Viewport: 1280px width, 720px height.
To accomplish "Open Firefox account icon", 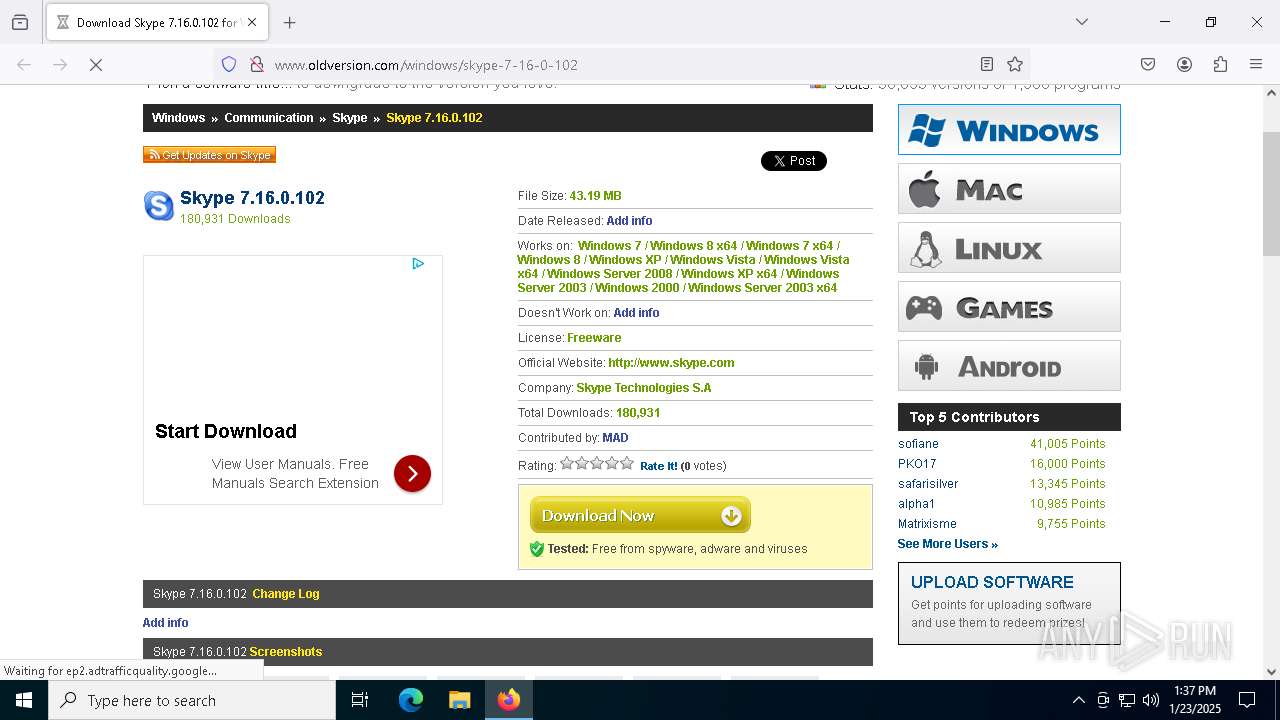I will tap(1184, 65).
